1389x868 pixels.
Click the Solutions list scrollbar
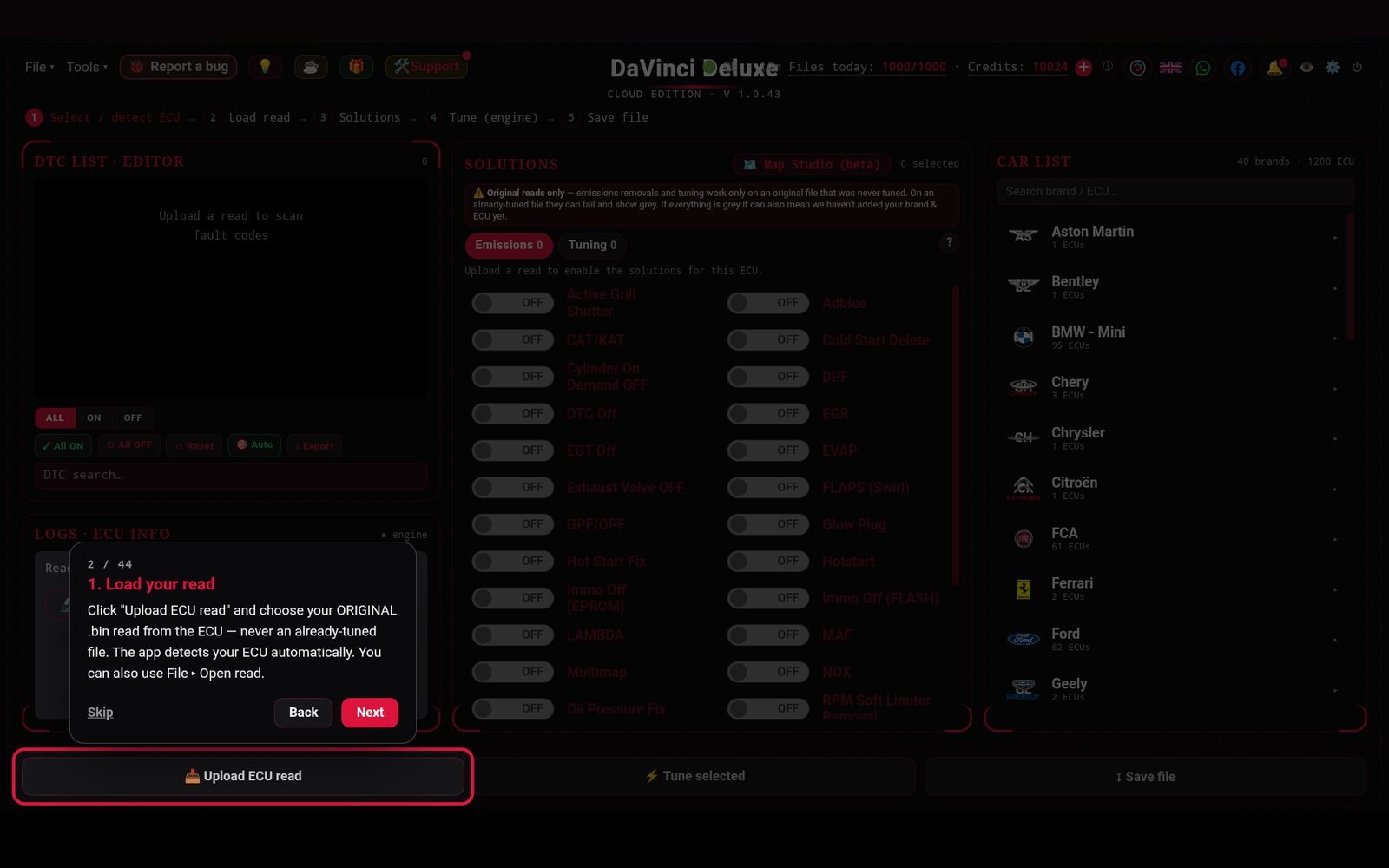956,434
